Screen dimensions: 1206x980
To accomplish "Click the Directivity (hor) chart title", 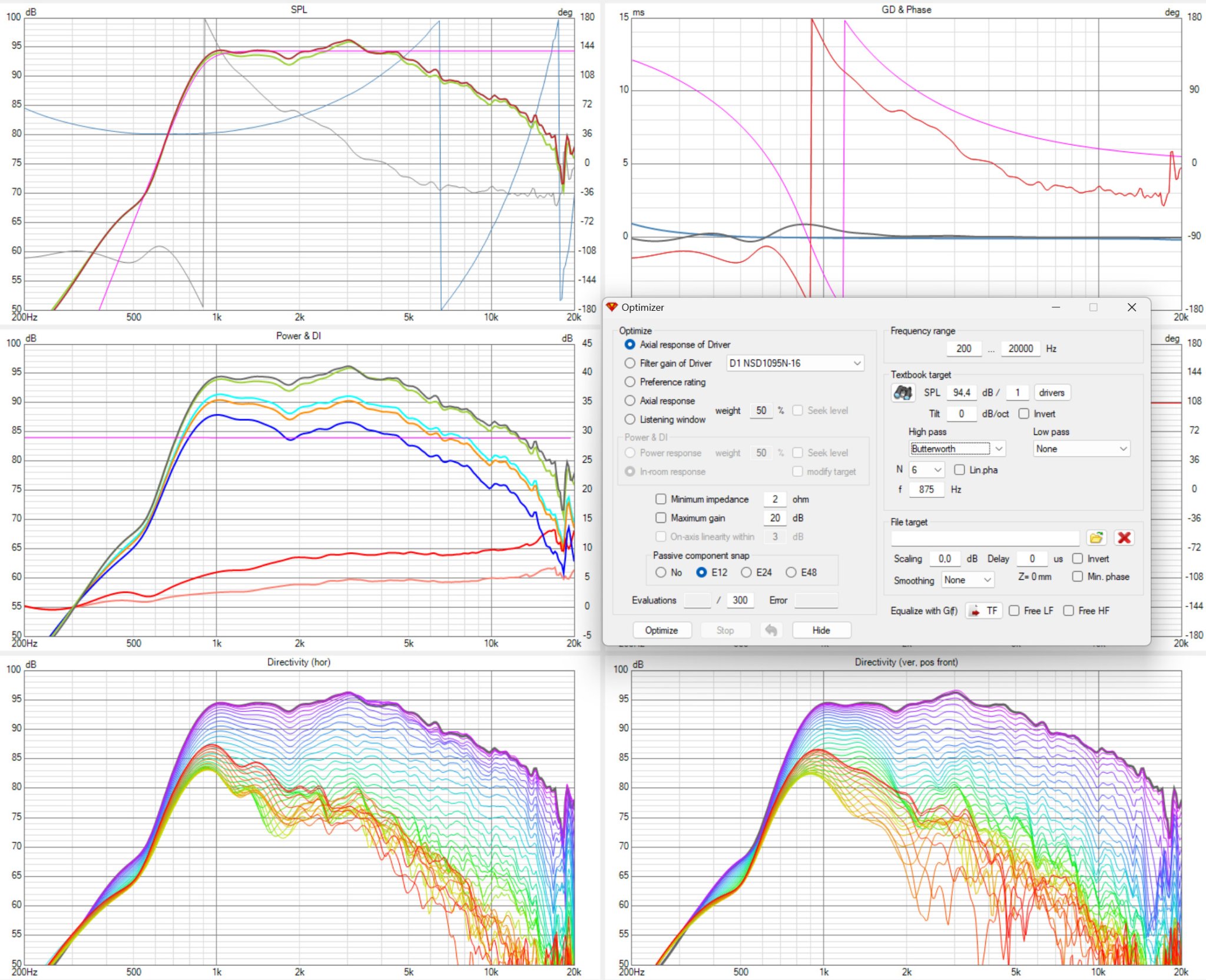I will pos(299,662).
